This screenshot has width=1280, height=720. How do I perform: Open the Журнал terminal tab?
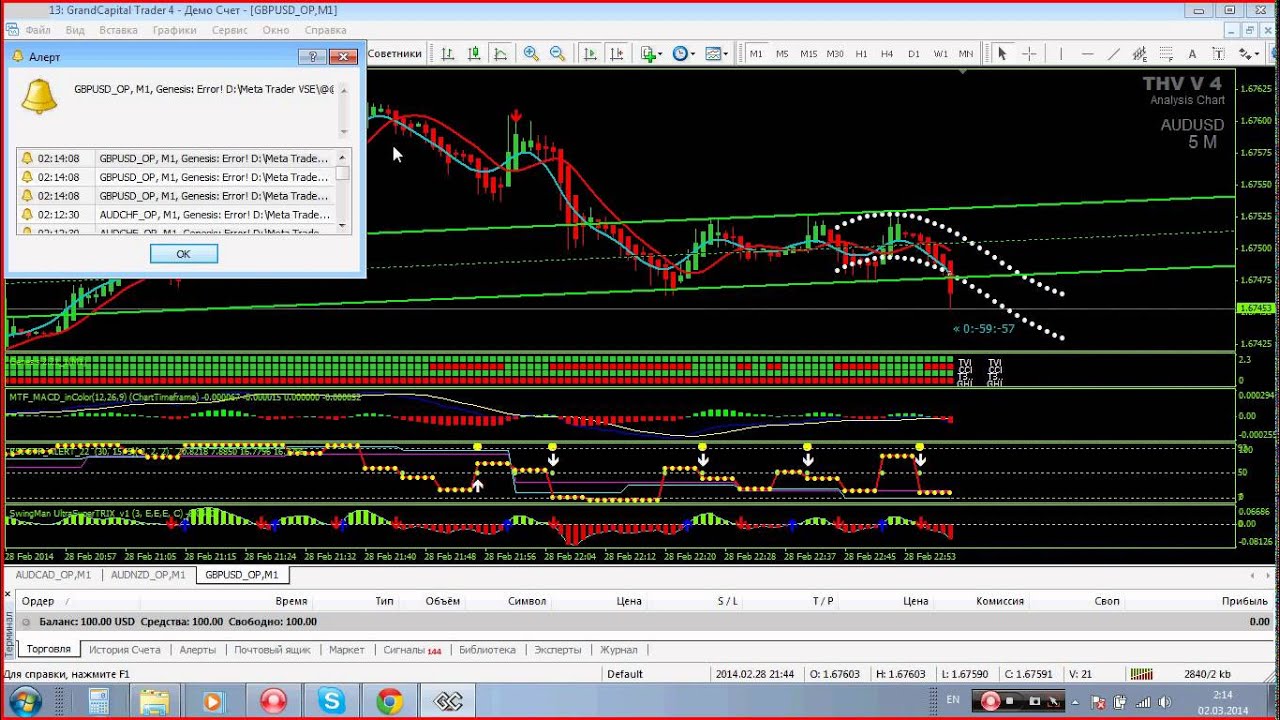618,650
